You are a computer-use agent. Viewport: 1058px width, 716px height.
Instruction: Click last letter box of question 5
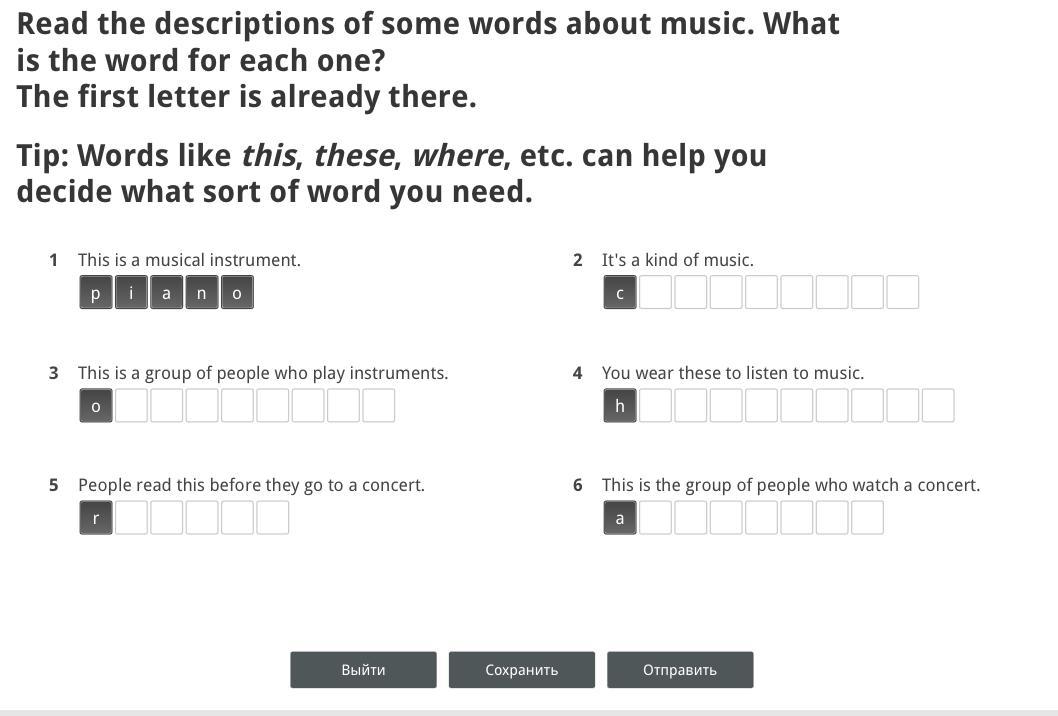272,518
